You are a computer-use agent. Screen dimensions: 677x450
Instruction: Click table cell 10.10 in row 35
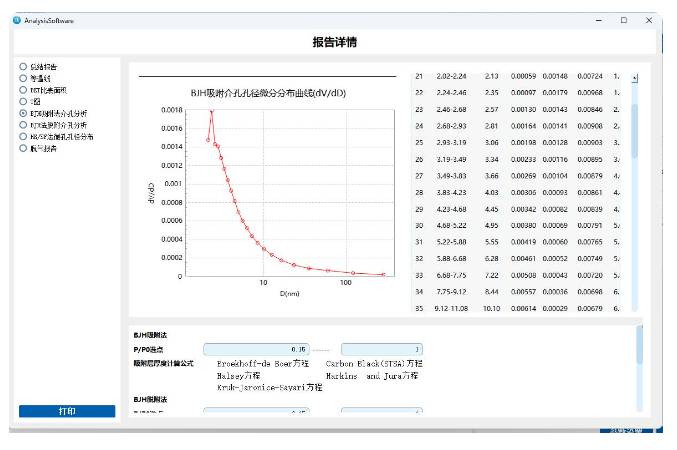(x=491, y=308)
